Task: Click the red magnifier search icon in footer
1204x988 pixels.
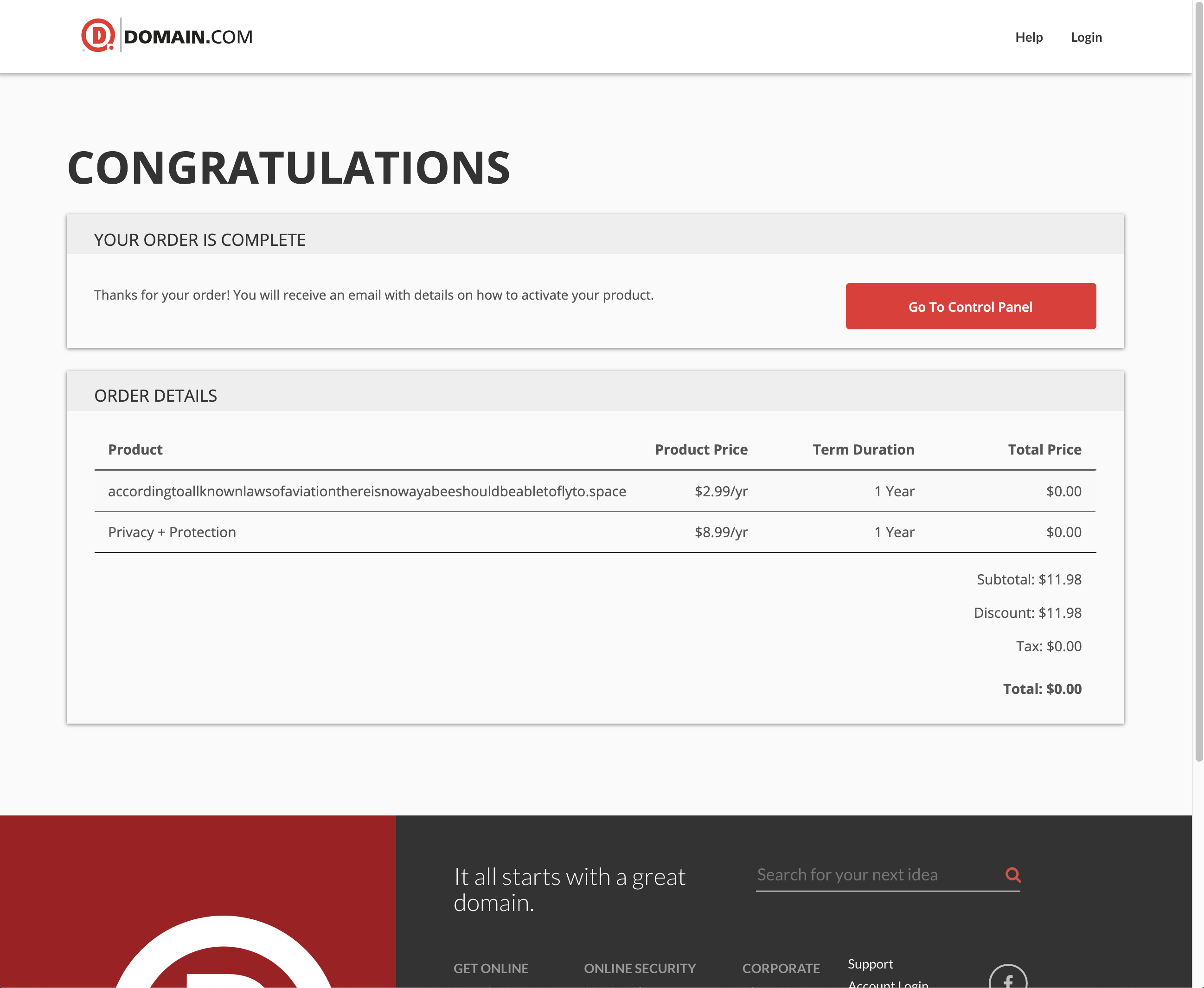Action: click(x=1013, y=875)
